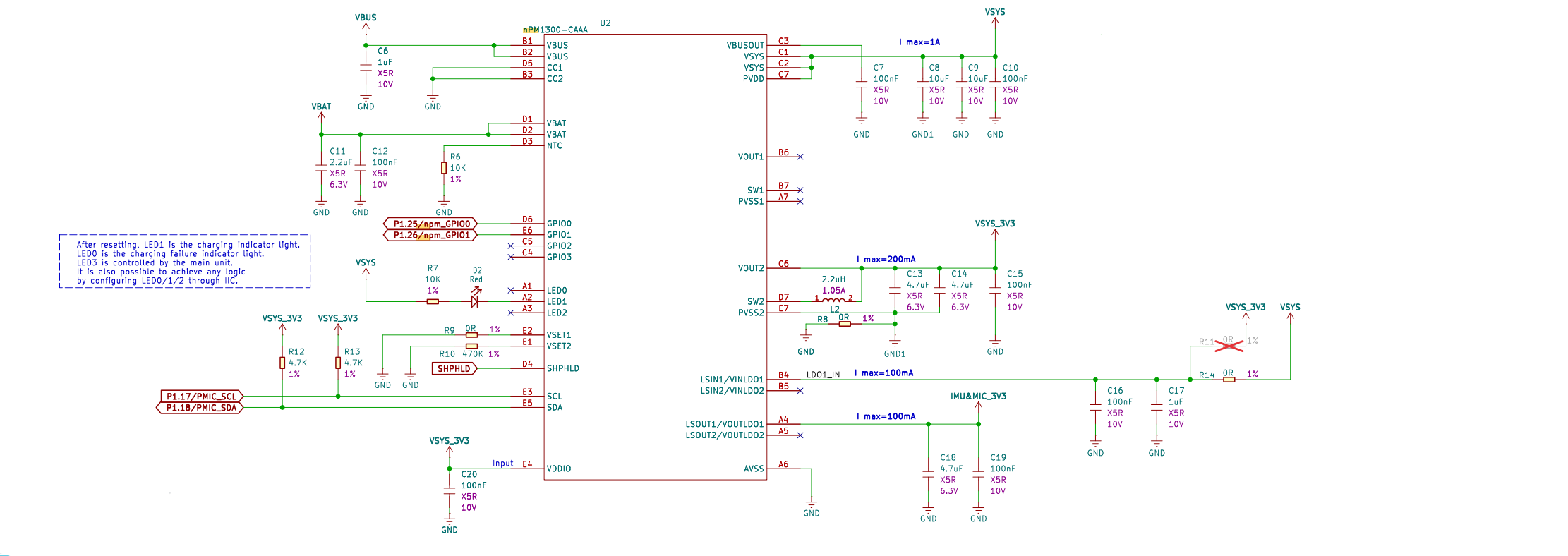Screen dimensions: 1568x556
Task: Select the NTC pin name
Action: (x=554, y=145)
